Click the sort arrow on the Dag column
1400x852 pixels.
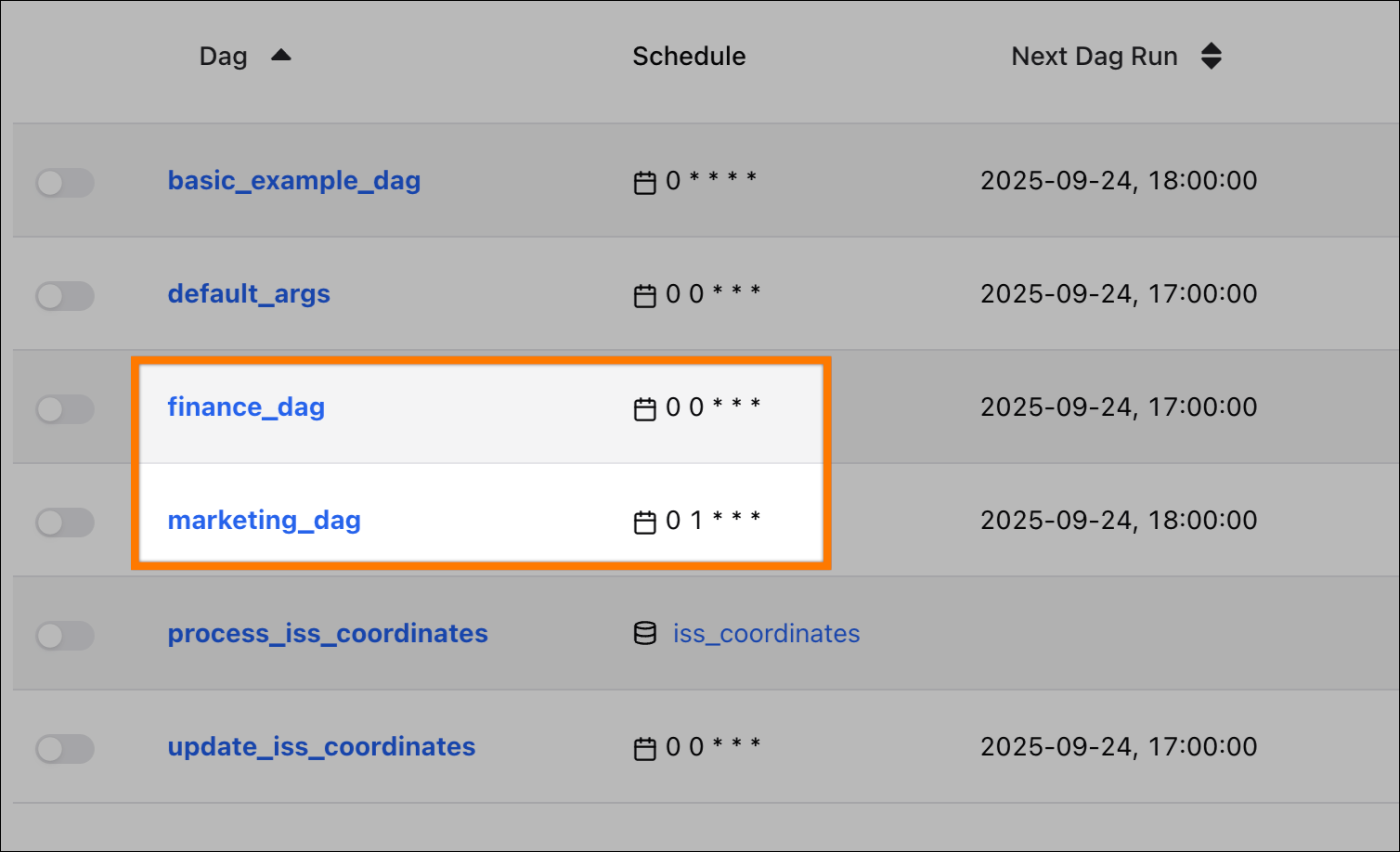(x=281, y=55)
